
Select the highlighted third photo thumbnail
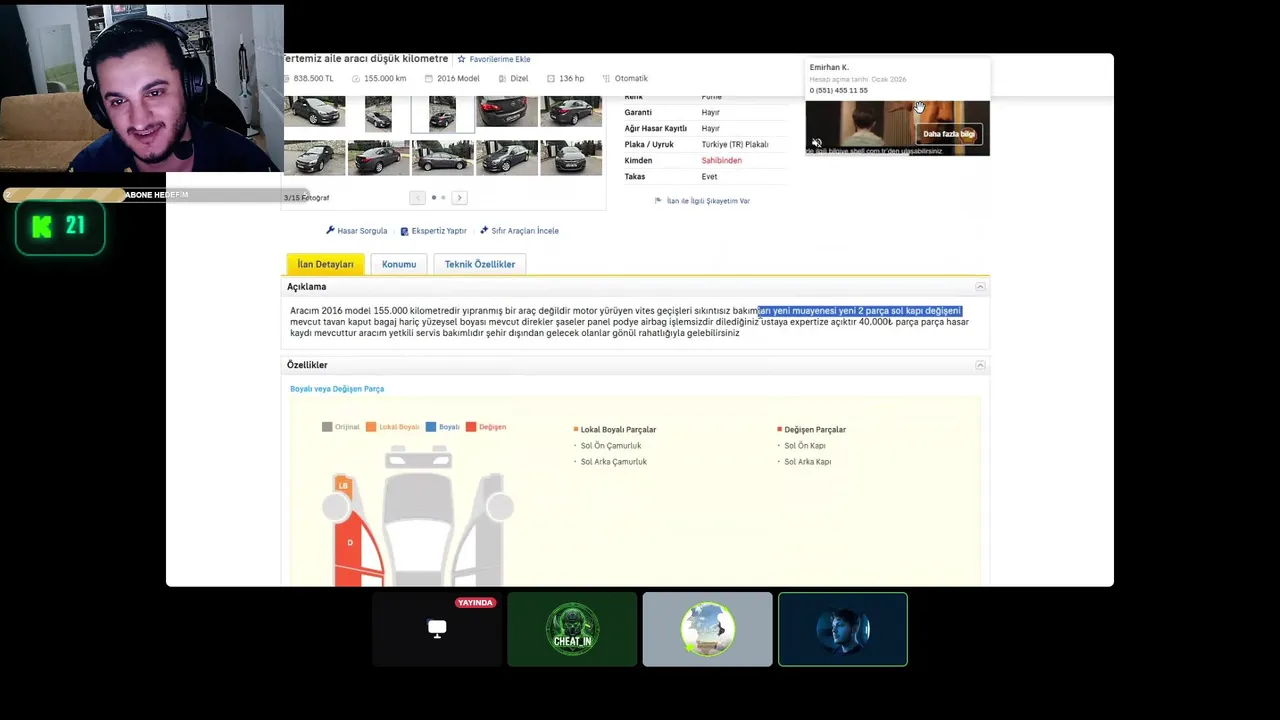(442, 113)
